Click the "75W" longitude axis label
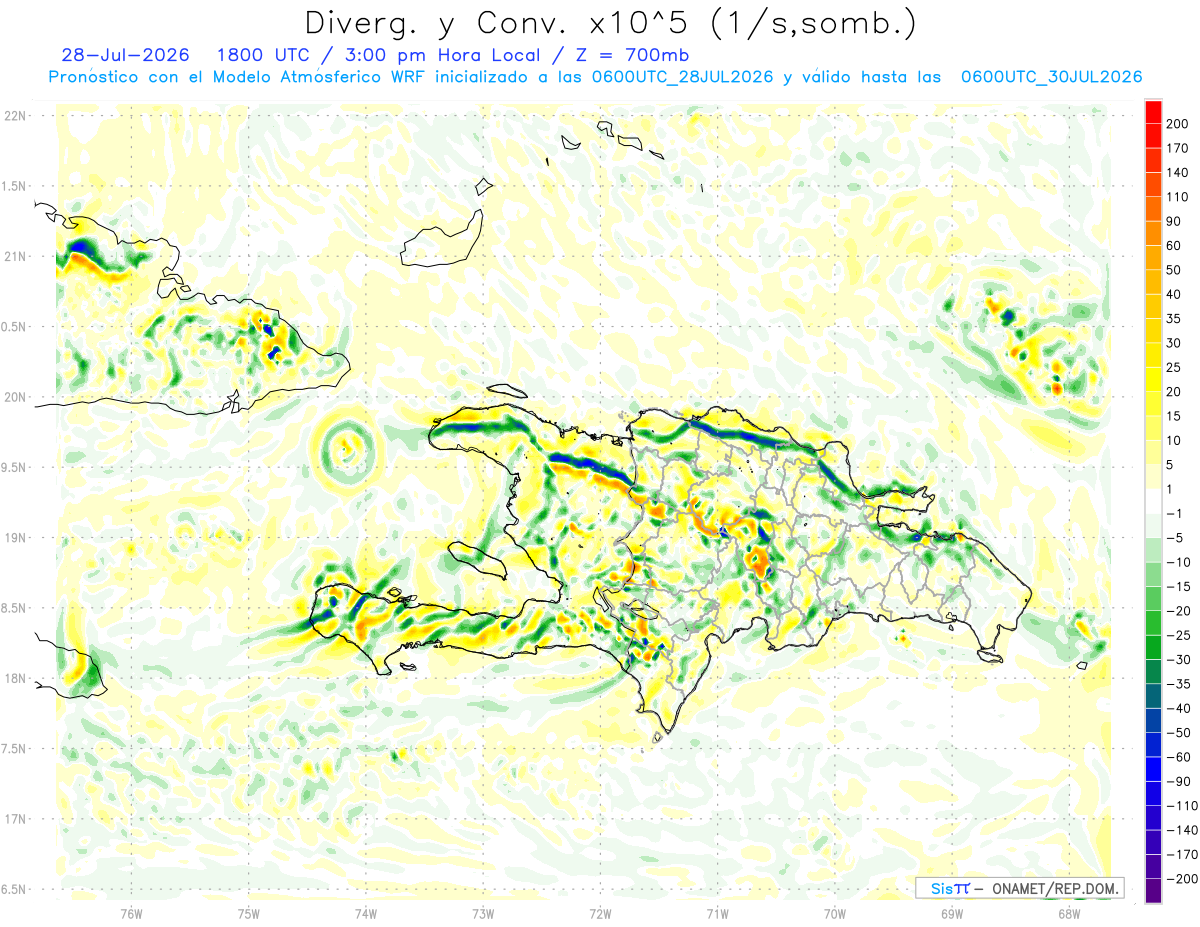This screenshot has height=927, width=1200. click(249, 914)
